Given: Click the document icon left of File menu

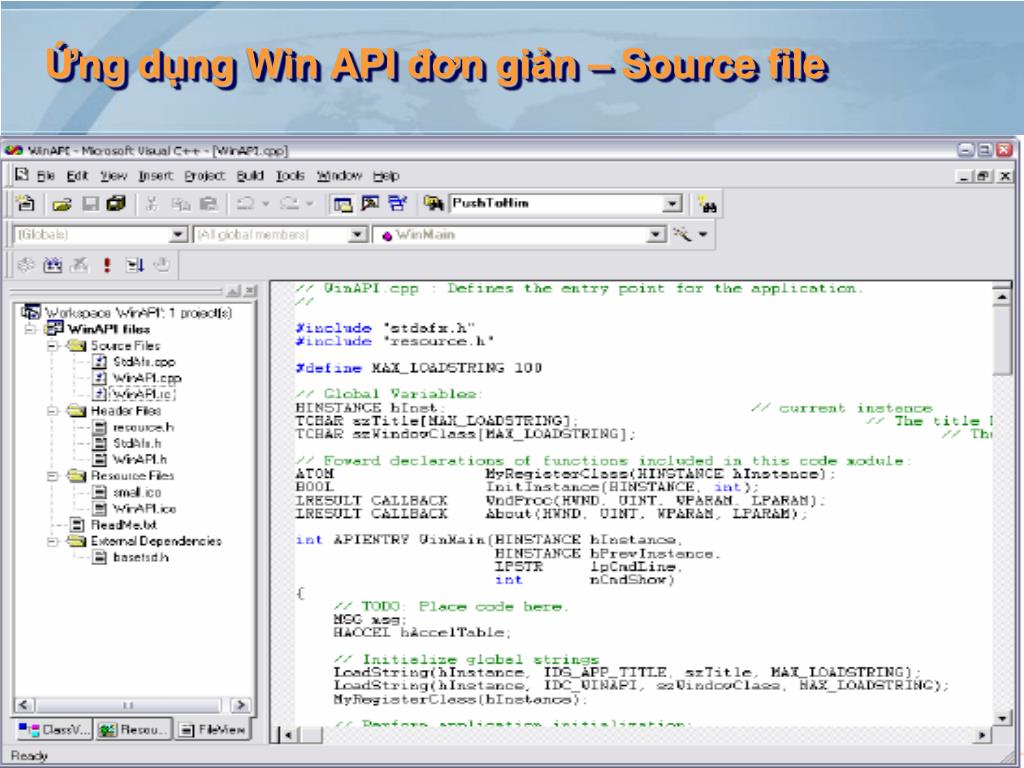Looking at the screenshot, I should 22,174.
